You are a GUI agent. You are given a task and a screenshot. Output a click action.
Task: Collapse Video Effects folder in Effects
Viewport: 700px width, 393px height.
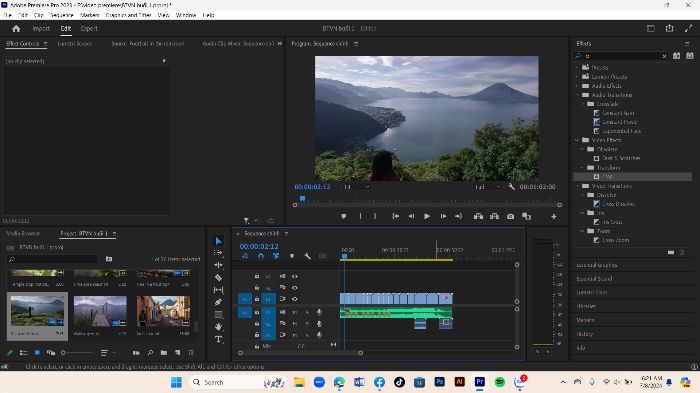coord(577,140)
